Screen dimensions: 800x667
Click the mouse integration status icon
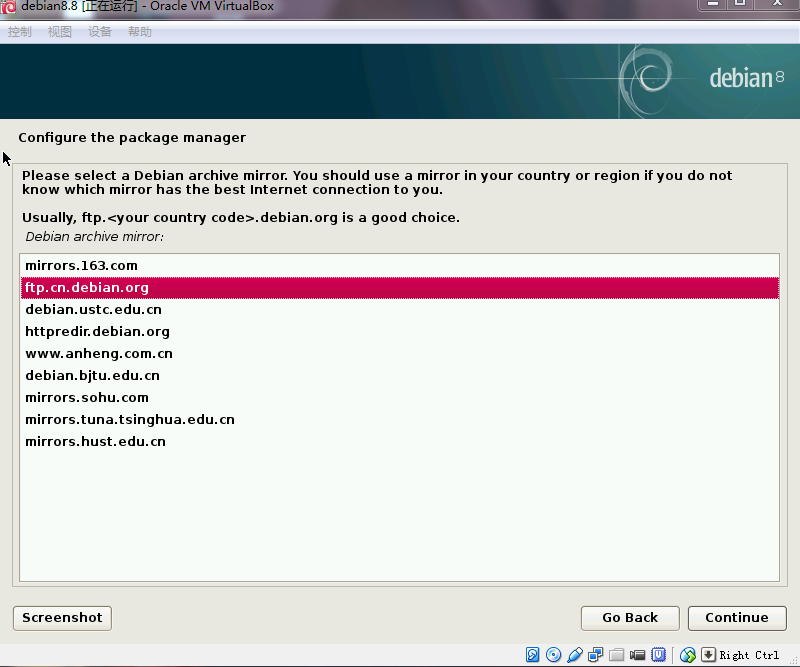(x=688, y=655)
